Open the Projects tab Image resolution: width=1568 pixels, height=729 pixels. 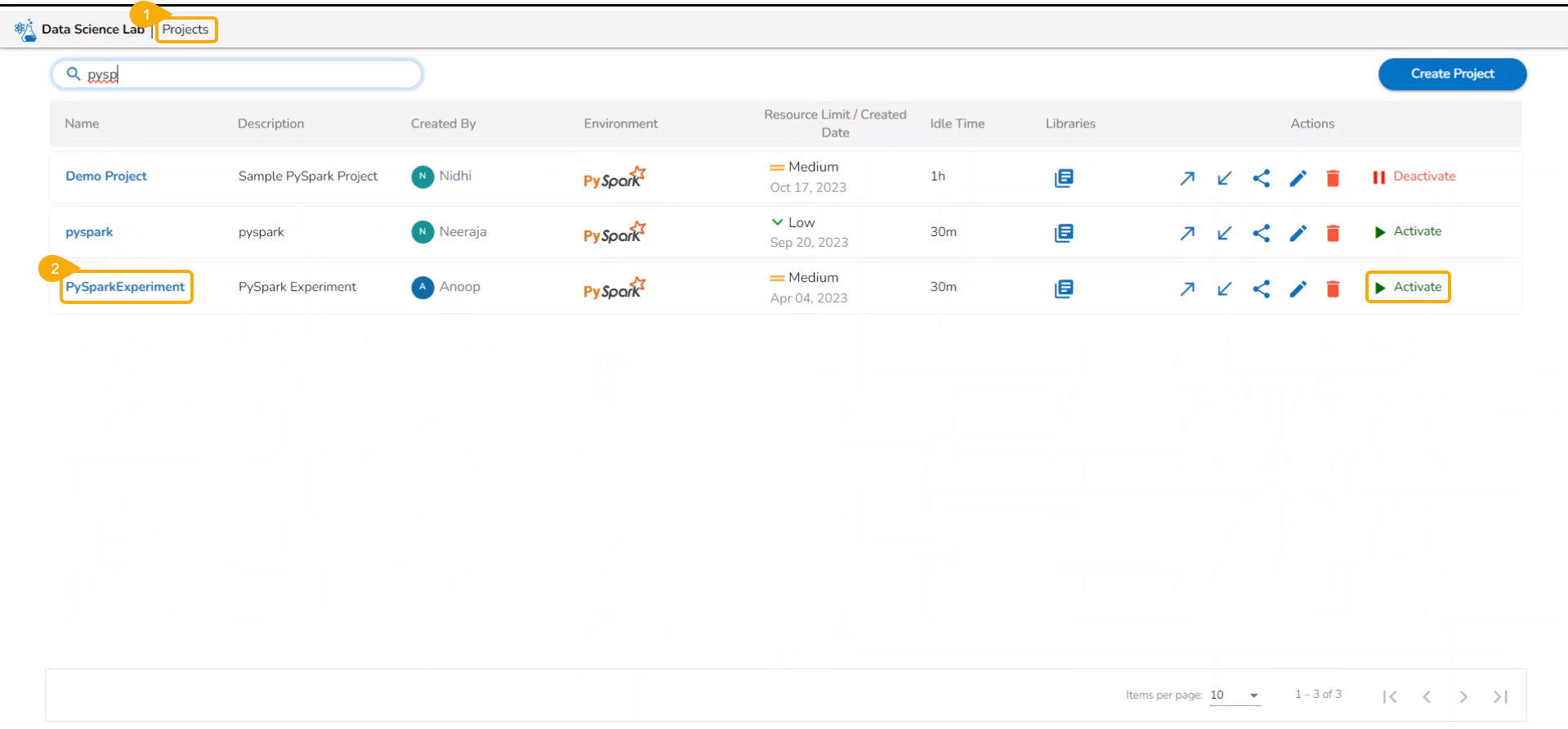pos(185,29)
